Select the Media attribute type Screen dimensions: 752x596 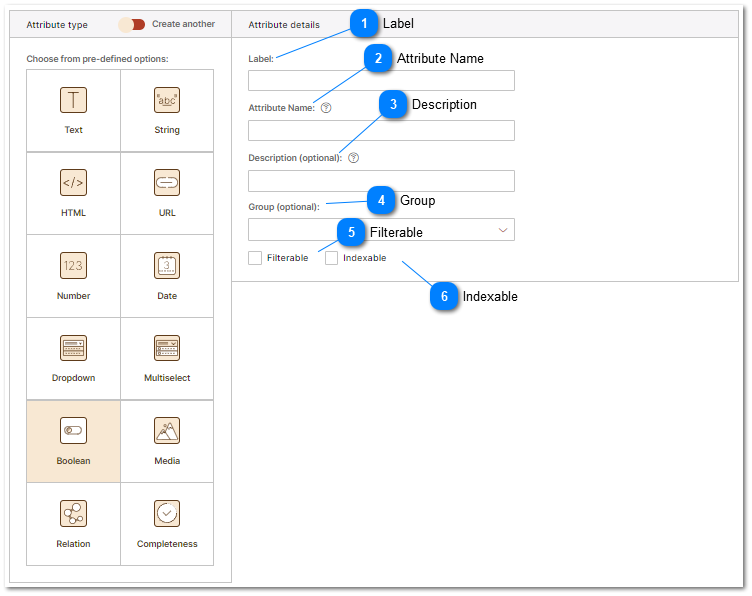click(x=167, y=432)
